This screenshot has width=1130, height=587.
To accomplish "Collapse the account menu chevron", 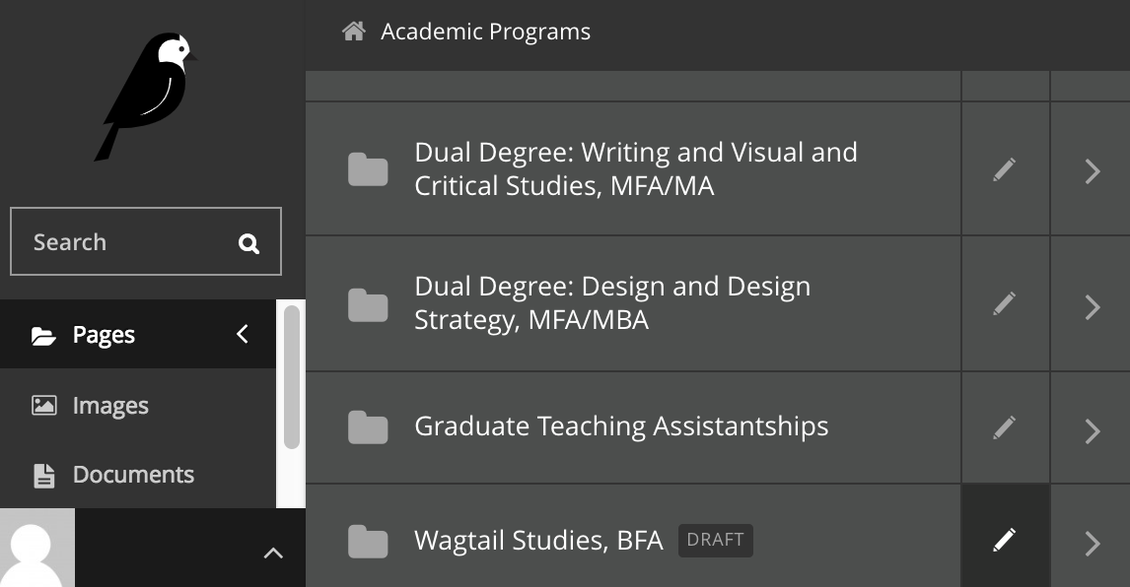I will (x=272, y=551).
